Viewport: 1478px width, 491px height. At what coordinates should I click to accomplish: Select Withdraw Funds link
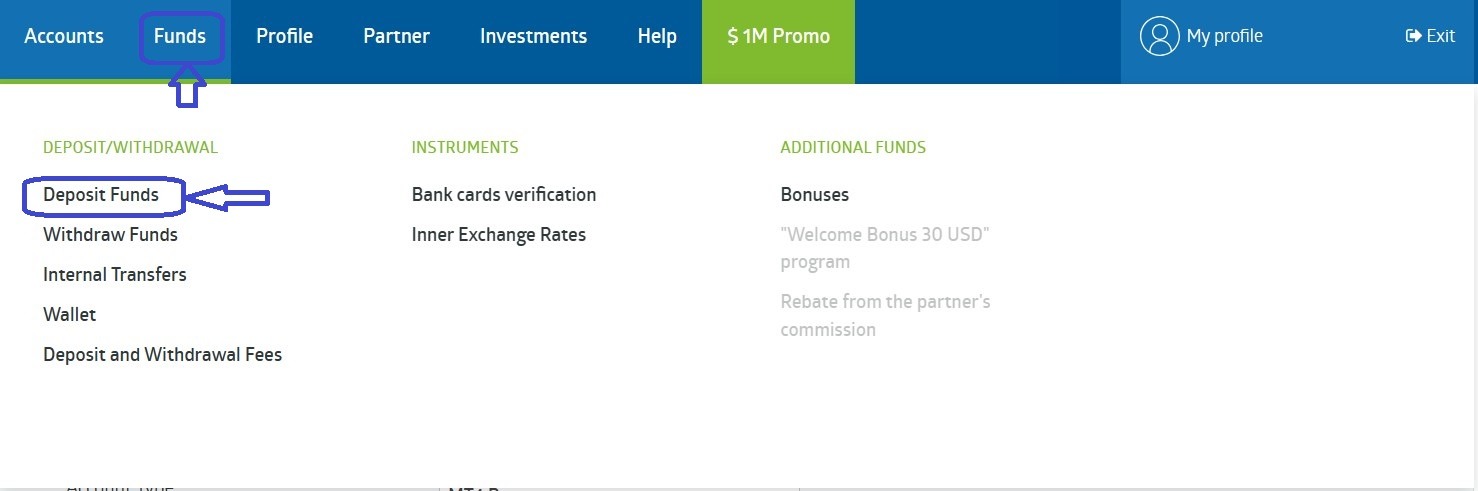pyautogui.click(x=110, y=235)
